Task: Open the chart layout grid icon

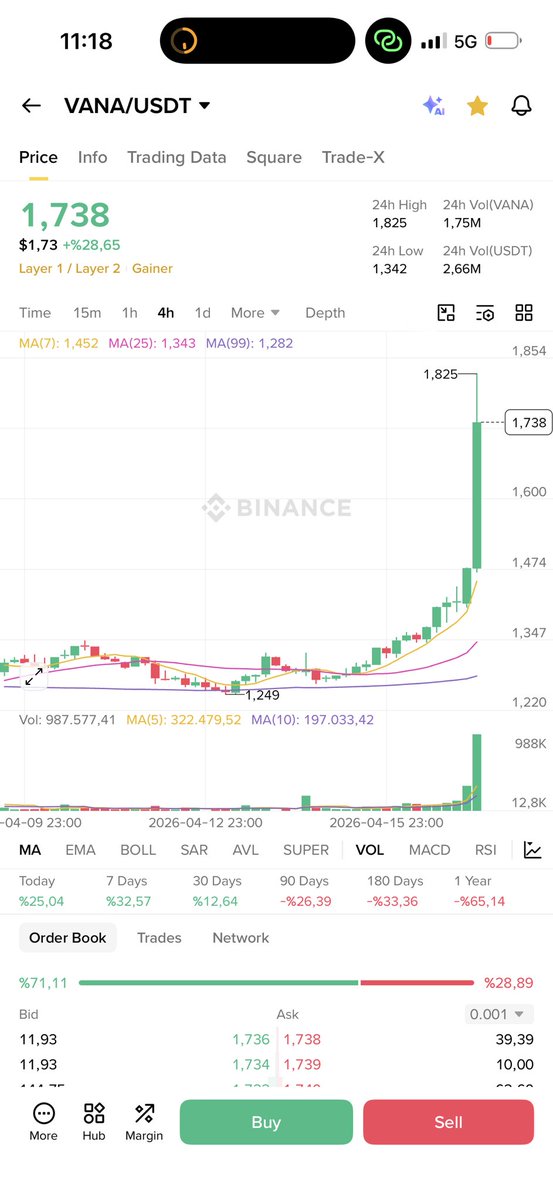Action: pos(524,313)
